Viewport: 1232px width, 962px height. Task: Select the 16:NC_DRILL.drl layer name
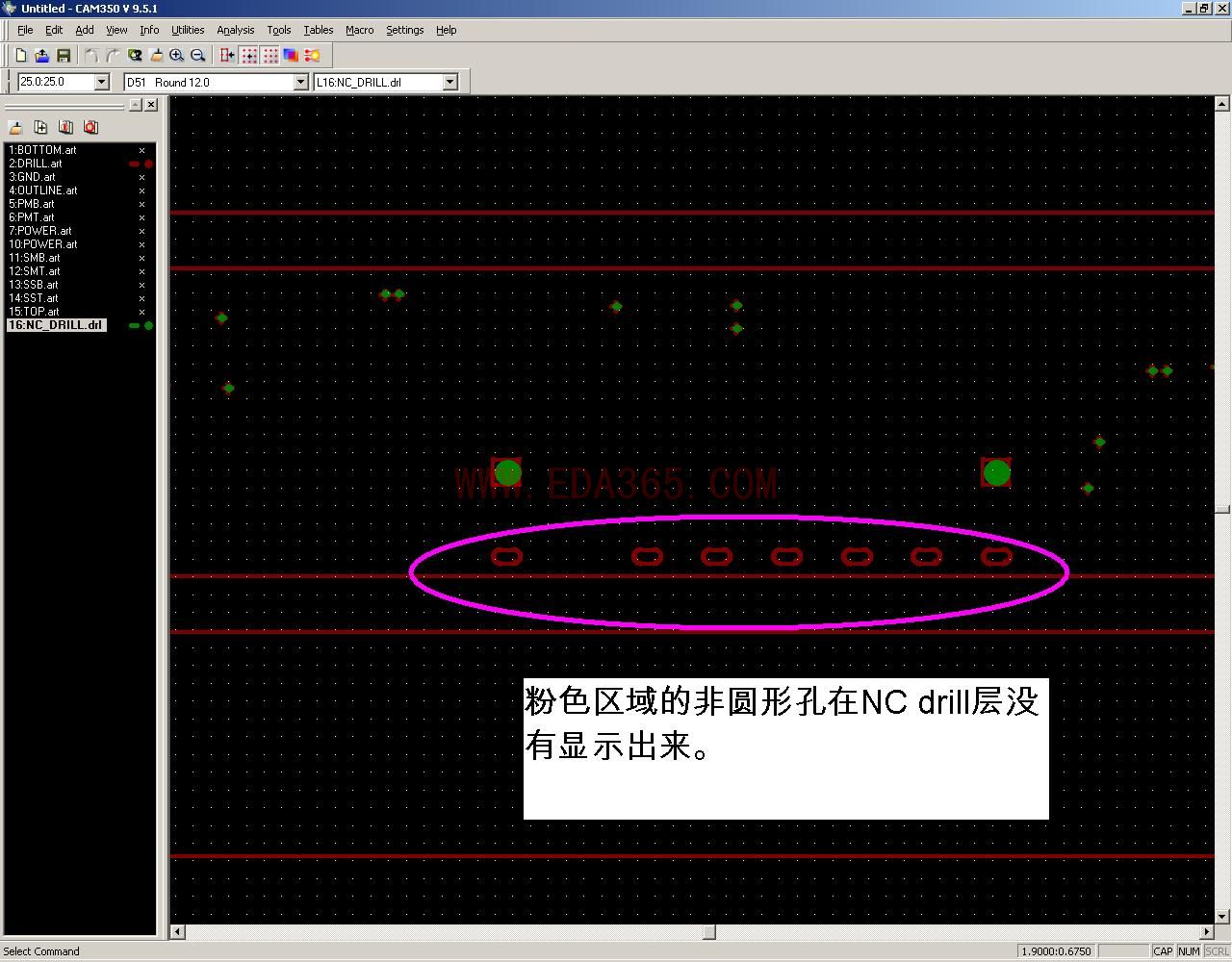click(x=56, y=325)
